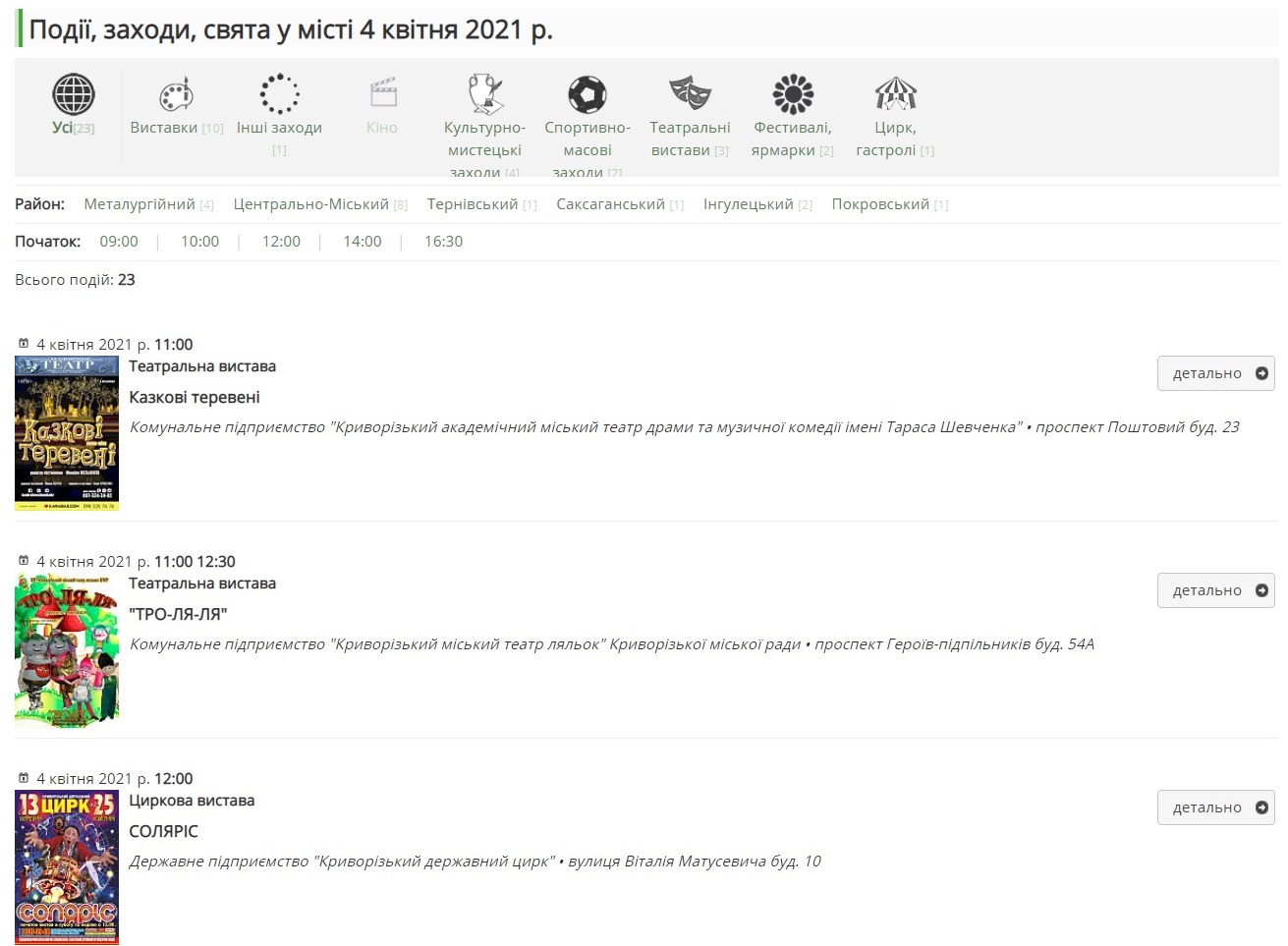The image size is (1288, 946).
Task: Open details for "ТРО-ЛЯ-ЛЯ" show
Action: pos(1215,590)
